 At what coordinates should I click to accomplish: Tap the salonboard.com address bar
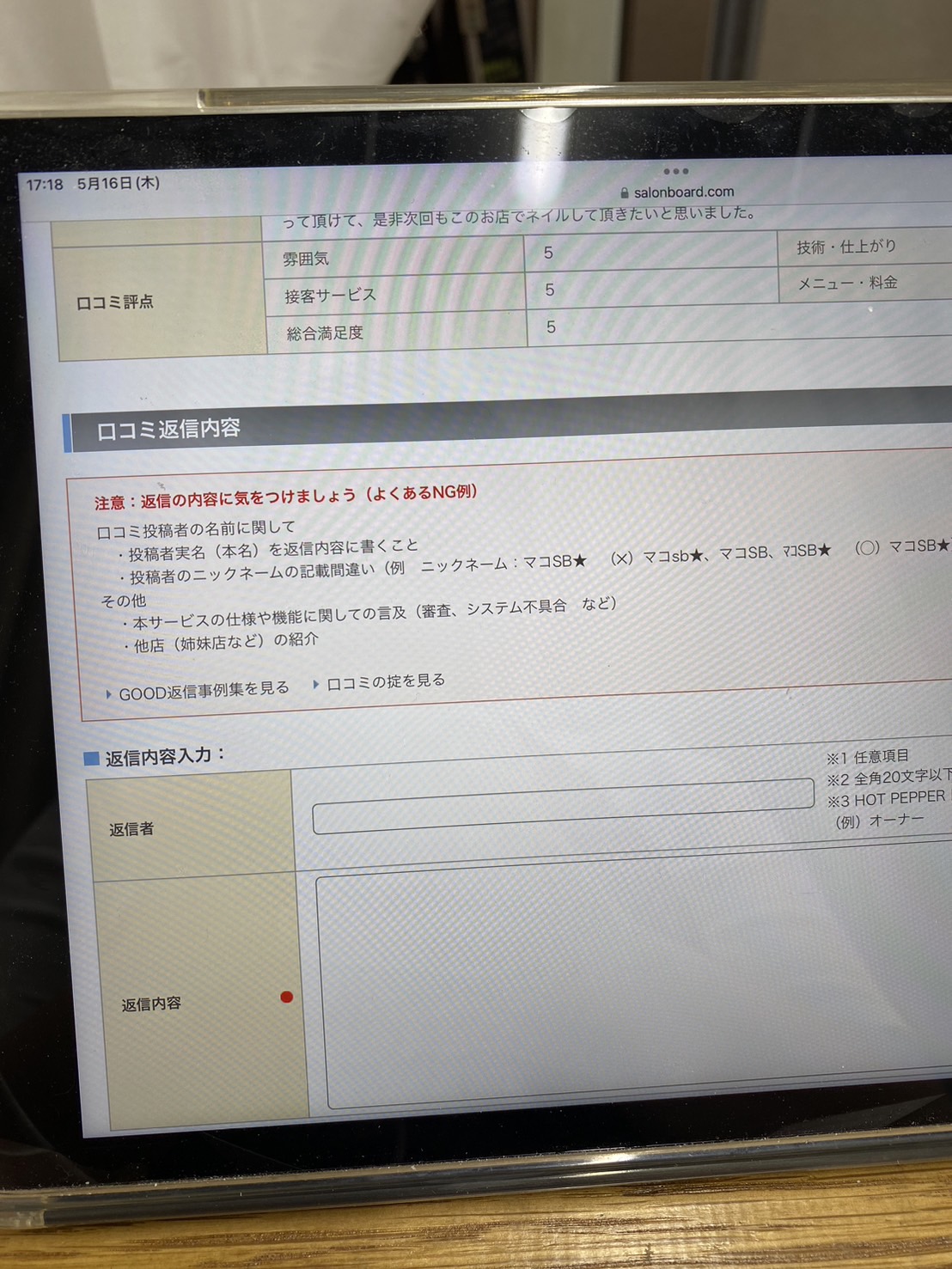[683, 192]
